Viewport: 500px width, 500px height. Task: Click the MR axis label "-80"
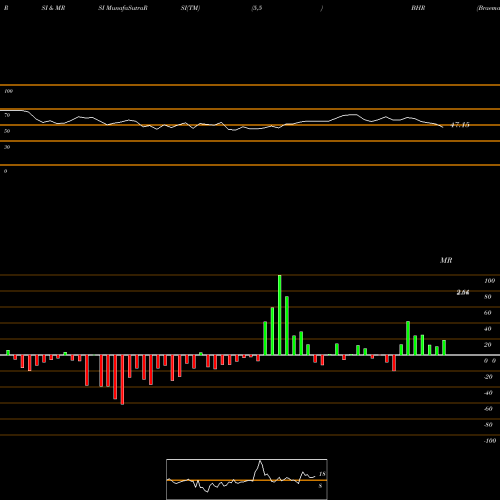[488, 425]
